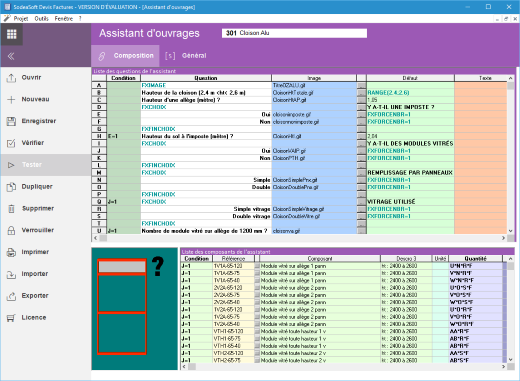Click the Enregistrer label
Screen dimensions: 520x381
click(x=39, y=121)
